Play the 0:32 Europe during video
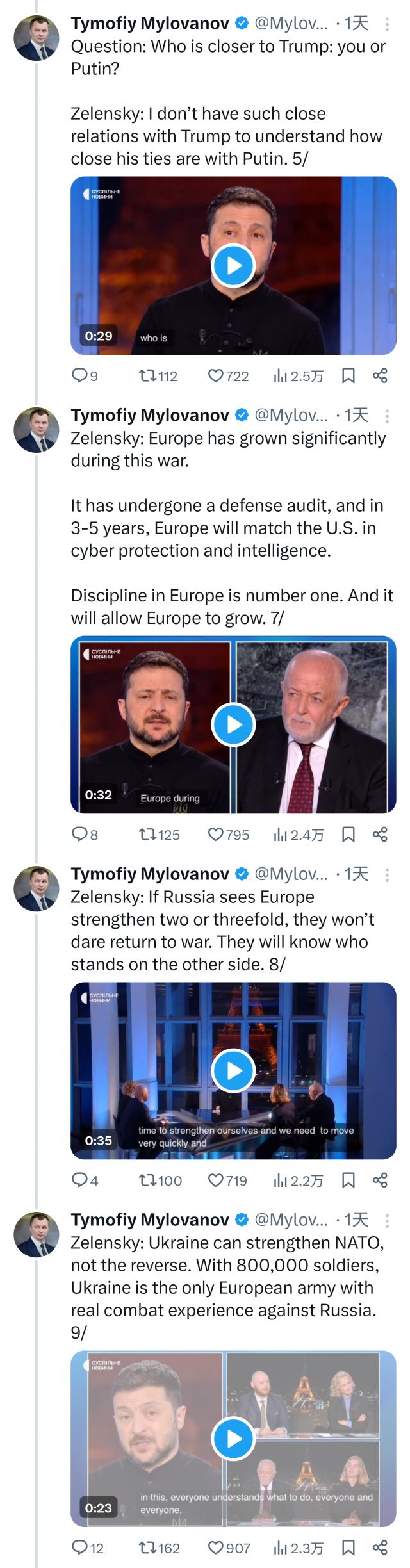The image size is (410, 1568). tap(233, 724)
